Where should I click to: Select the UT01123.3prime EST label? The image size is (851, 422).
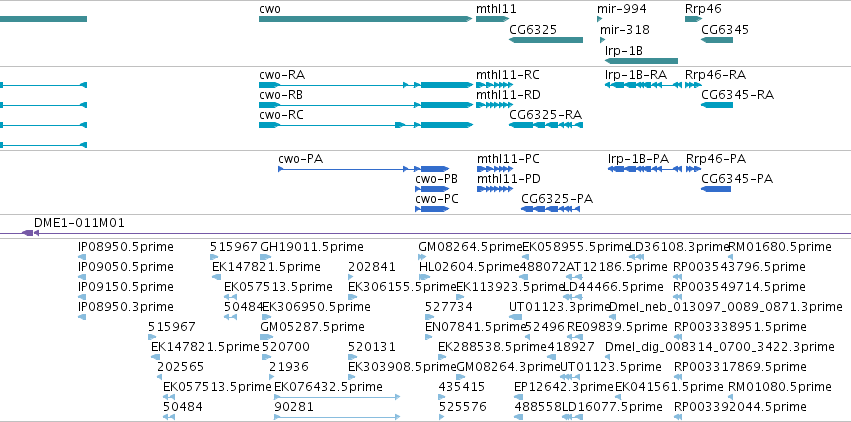(560, 307)
